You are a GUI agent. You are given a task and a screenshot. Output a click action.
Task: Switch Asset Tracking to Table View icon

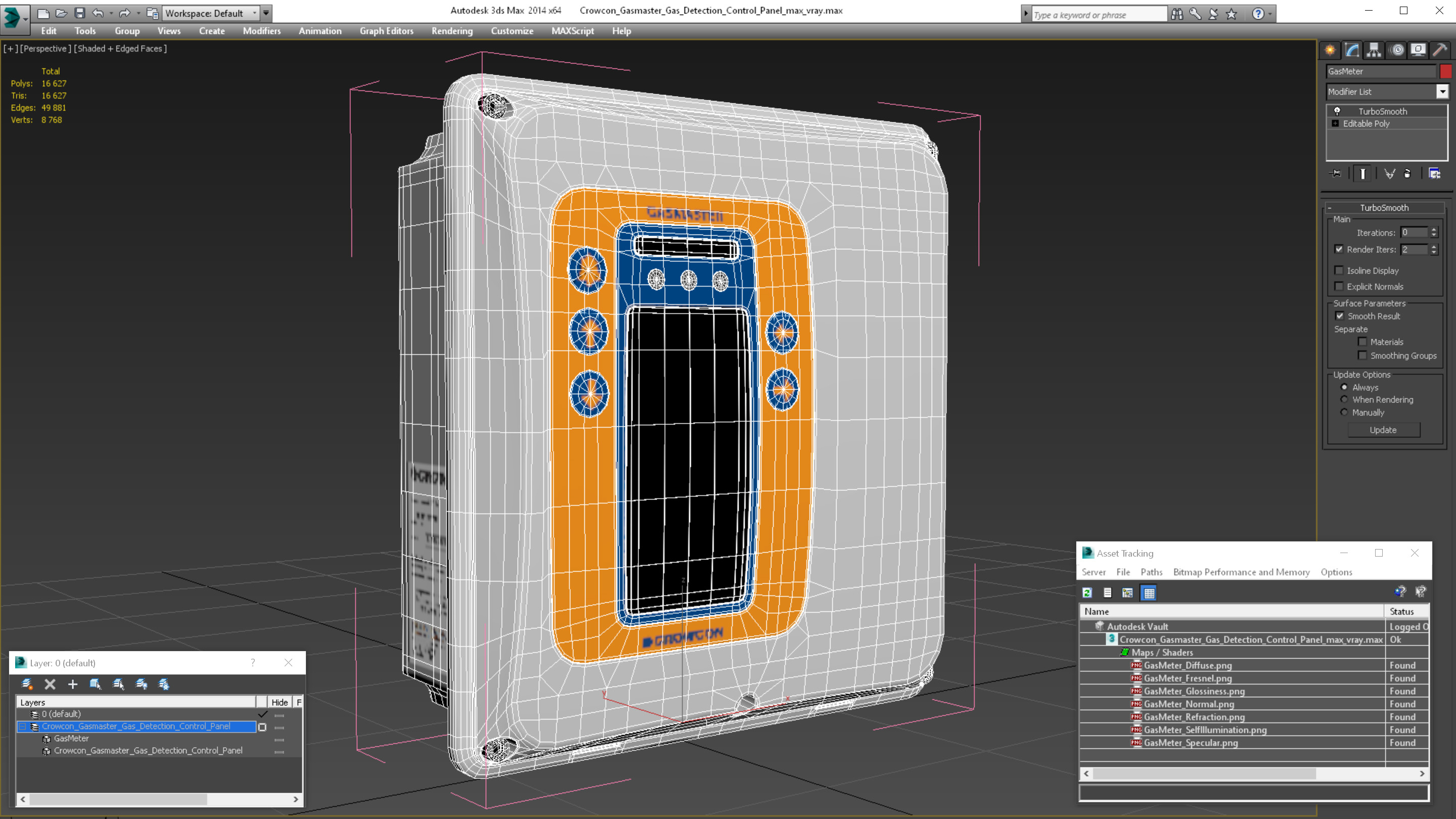1149,593
